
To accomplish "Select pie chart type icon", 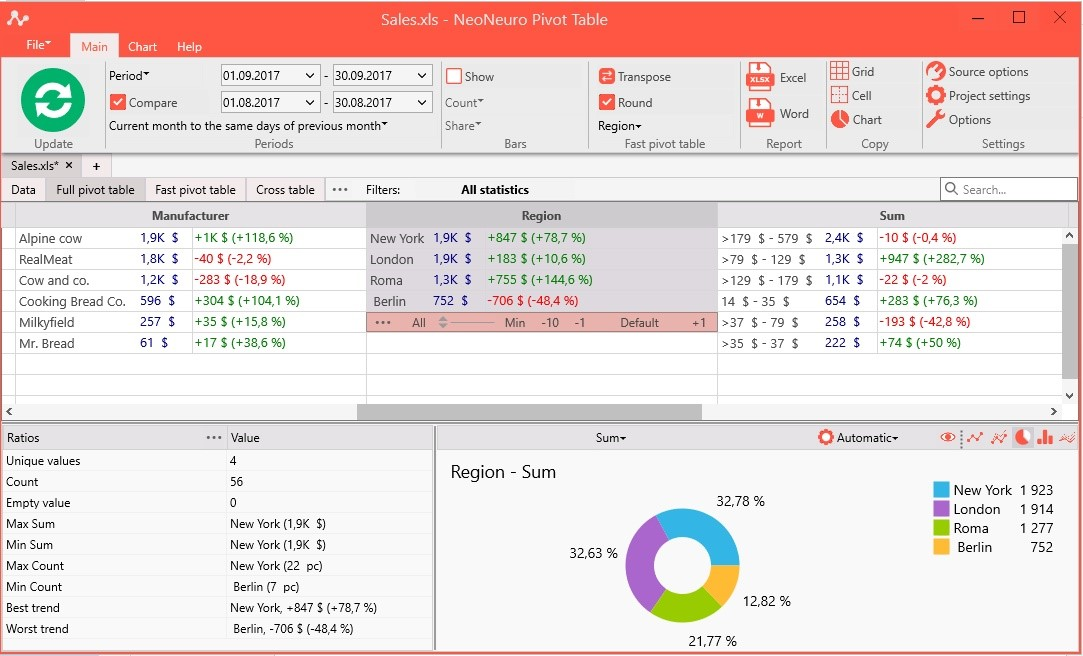I will click(x=1022, y=437).
